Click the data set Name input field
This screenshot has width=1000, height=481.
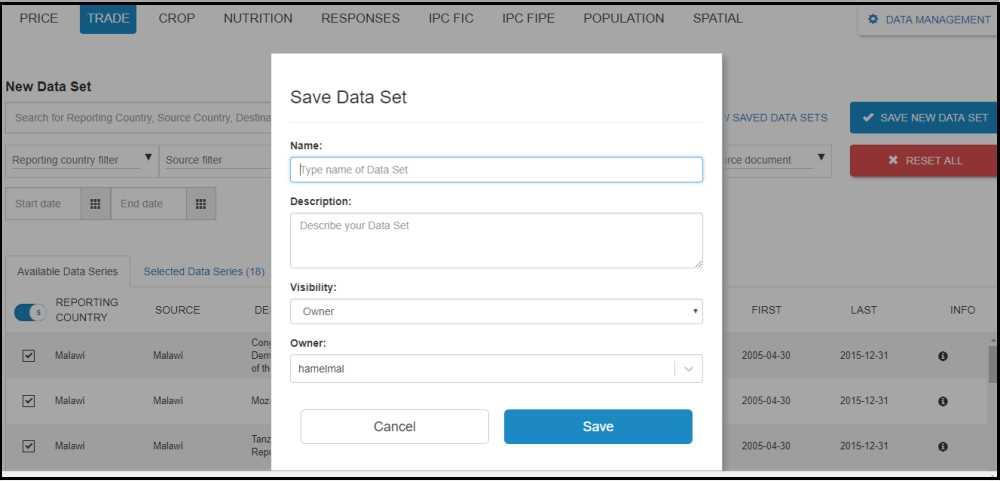(x=496, y=170)
